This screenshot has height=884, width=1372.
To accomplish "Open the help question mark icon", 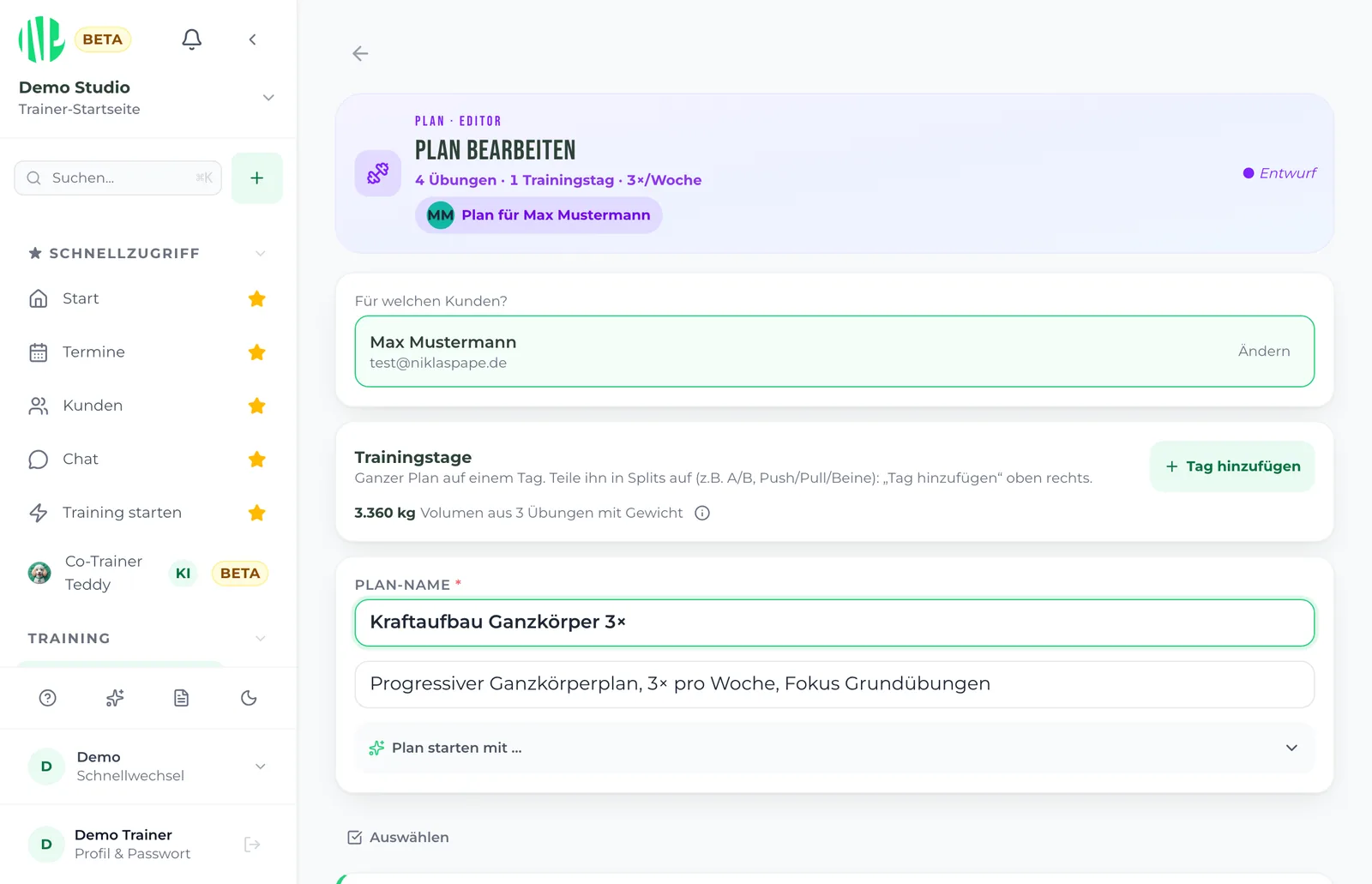I will tap(48, 698).
